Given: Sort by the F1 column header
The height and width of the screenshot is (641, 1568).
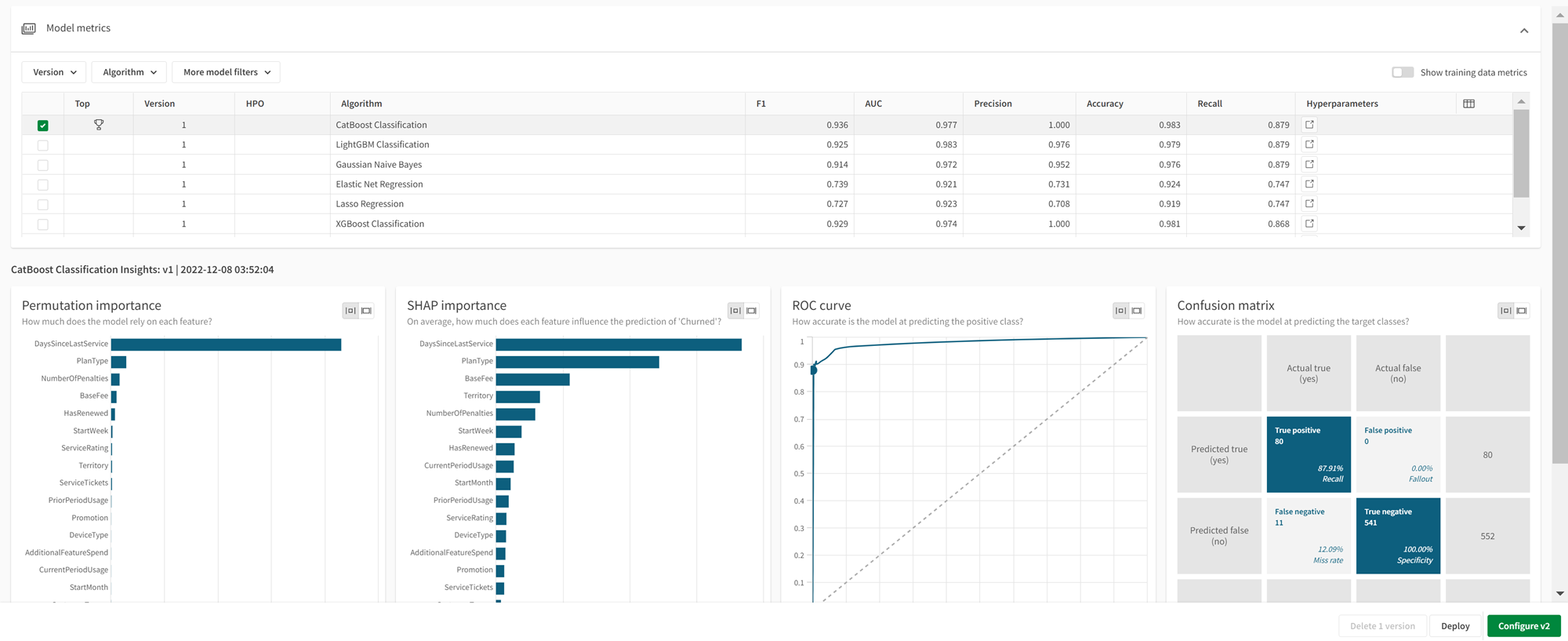Looking at the screenshot, I should click(x=800, y=104).
